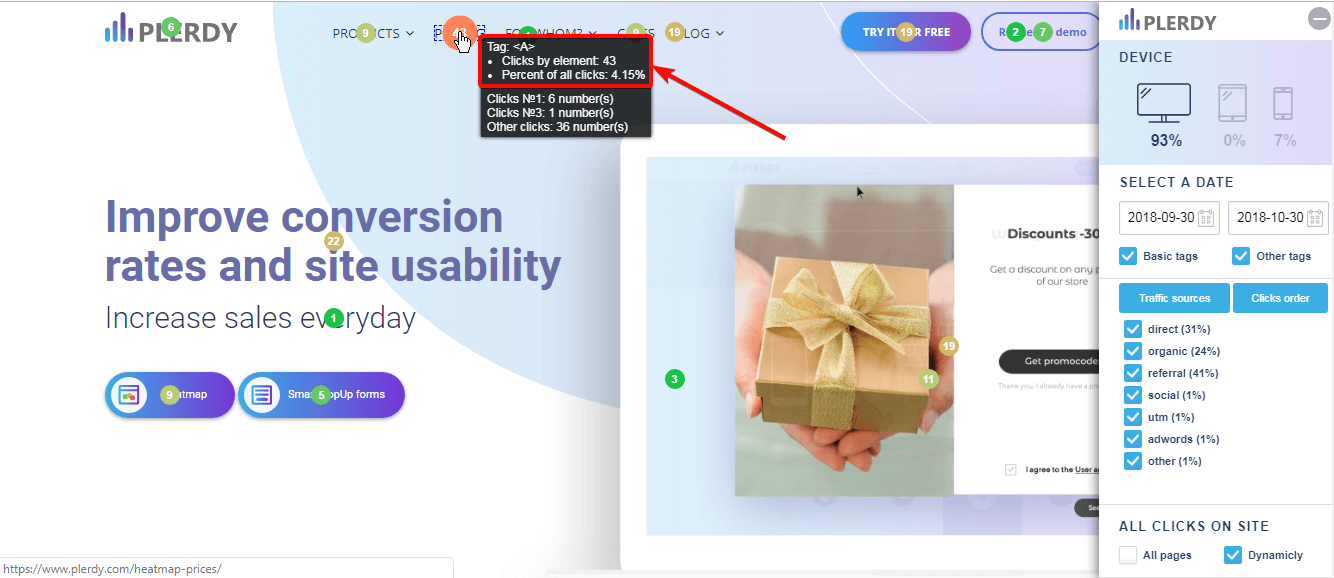The width and height of the screenshot is (1334, 578).
Task: Uncheck the Basic tags checkbox
Action: 1129,256
